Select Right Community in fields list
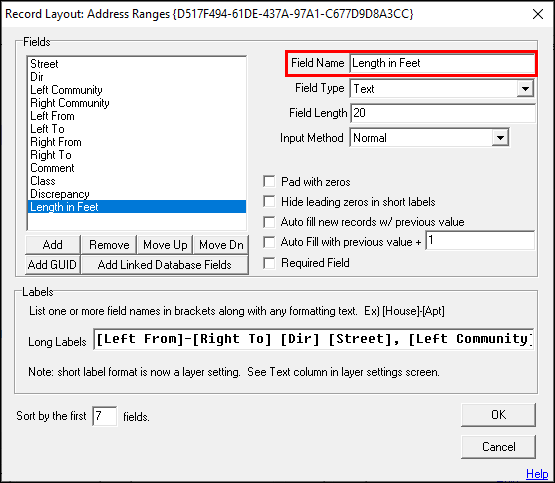Viewport: 555px width, 483px height. pos(137,103)
